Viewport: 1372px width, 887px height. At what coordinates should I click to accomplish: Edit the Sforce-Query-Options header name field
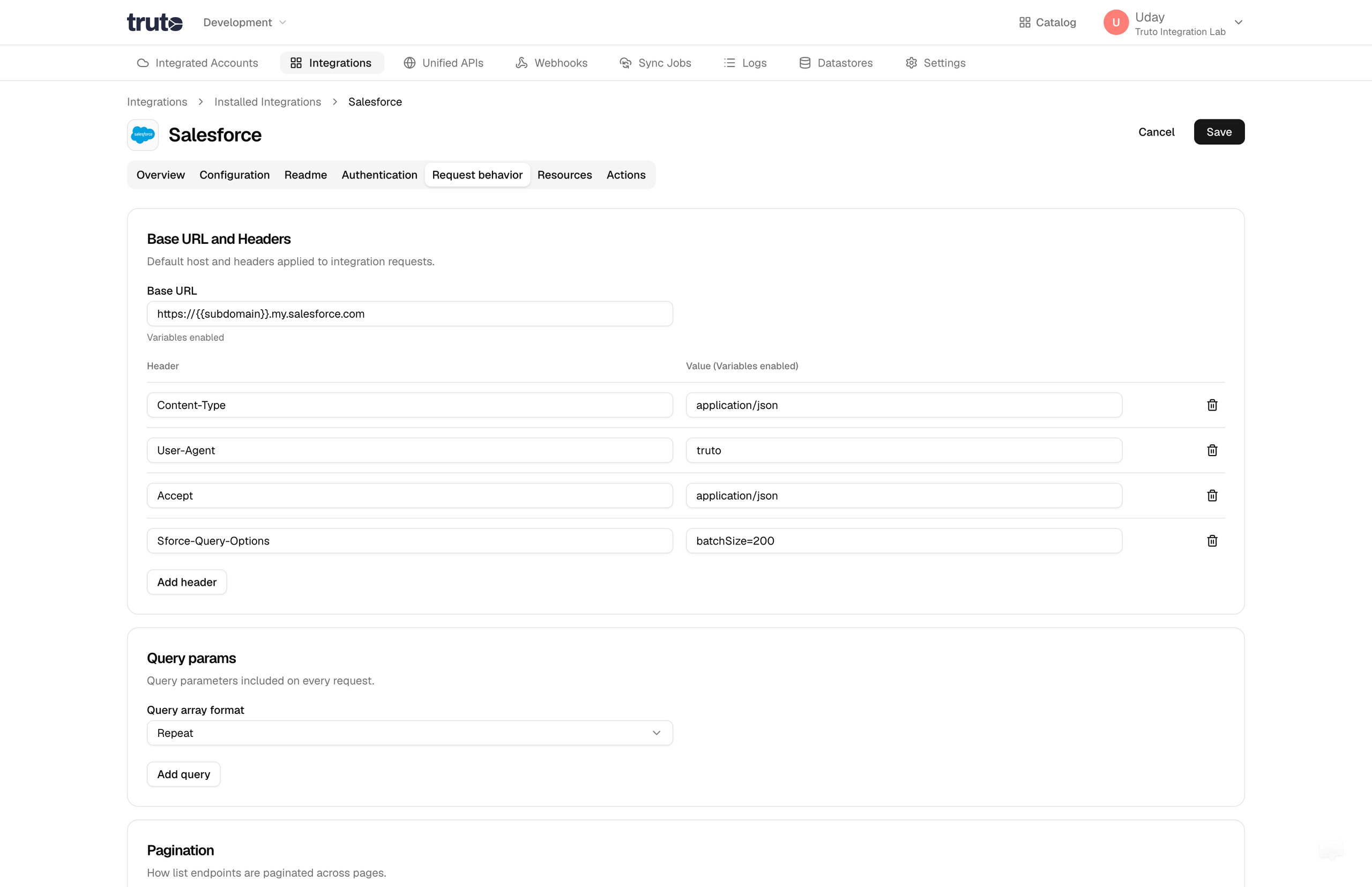point(410,541)
